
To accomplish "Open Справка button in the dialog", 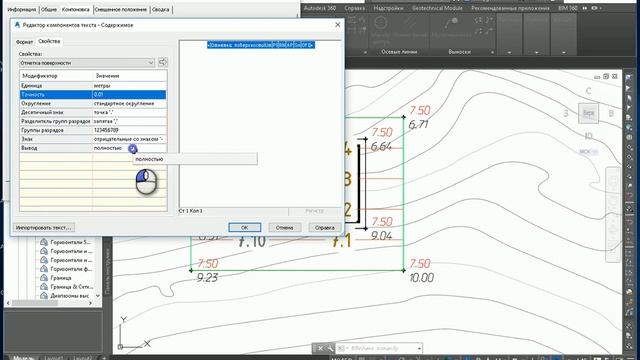I will (324, 228).
